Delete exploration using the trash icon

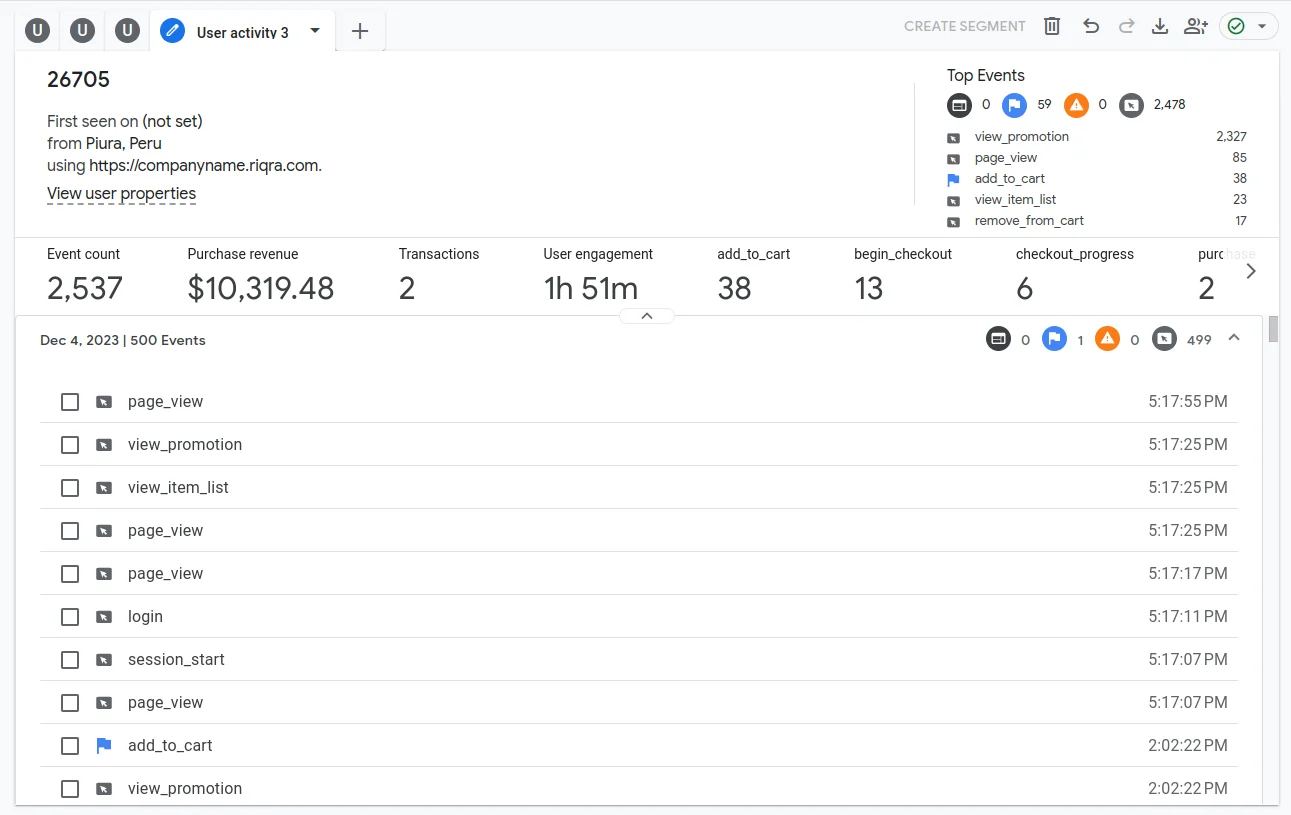click(x=1052, y=27)
